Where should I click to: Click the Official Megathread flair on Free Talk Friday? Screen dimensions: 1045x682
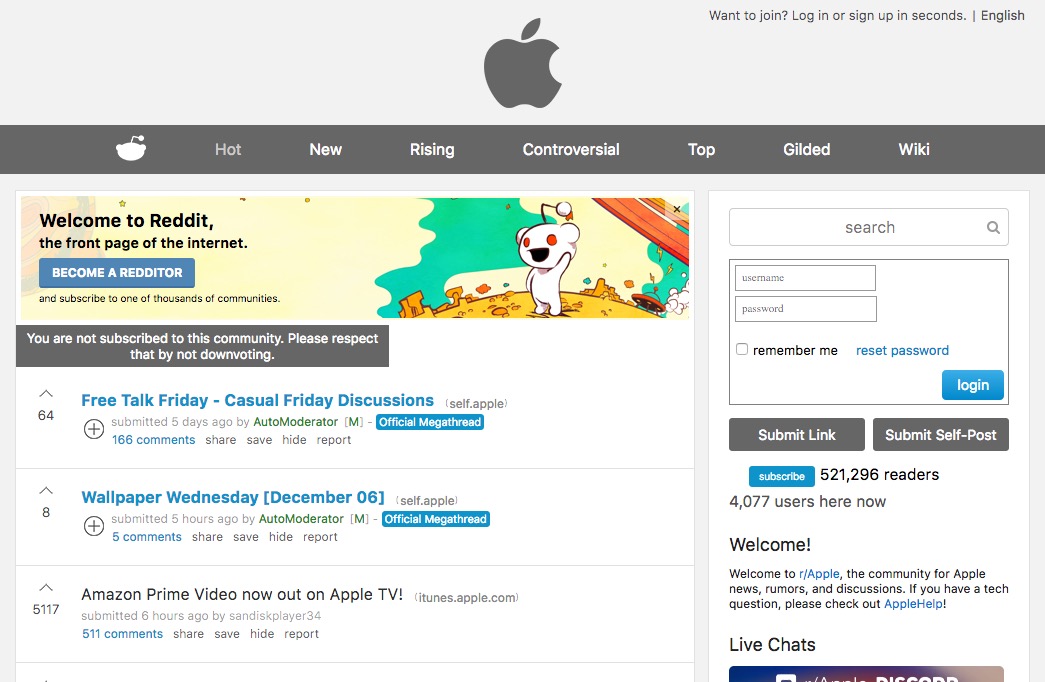tap(430, 422)
